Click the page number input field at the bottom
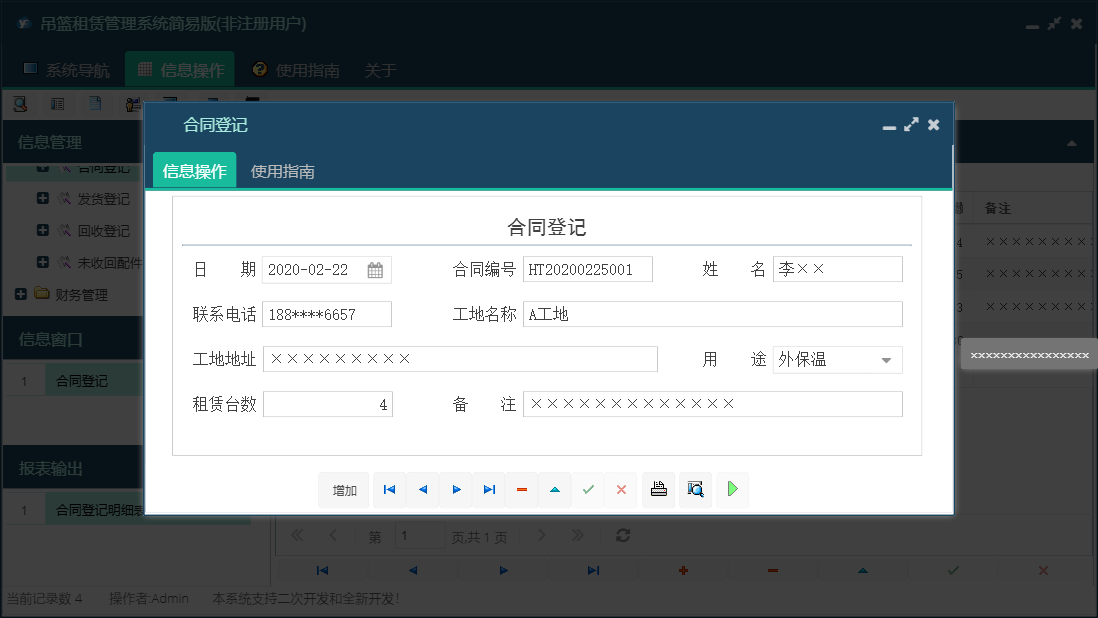1098x618 pixels. 420,536
